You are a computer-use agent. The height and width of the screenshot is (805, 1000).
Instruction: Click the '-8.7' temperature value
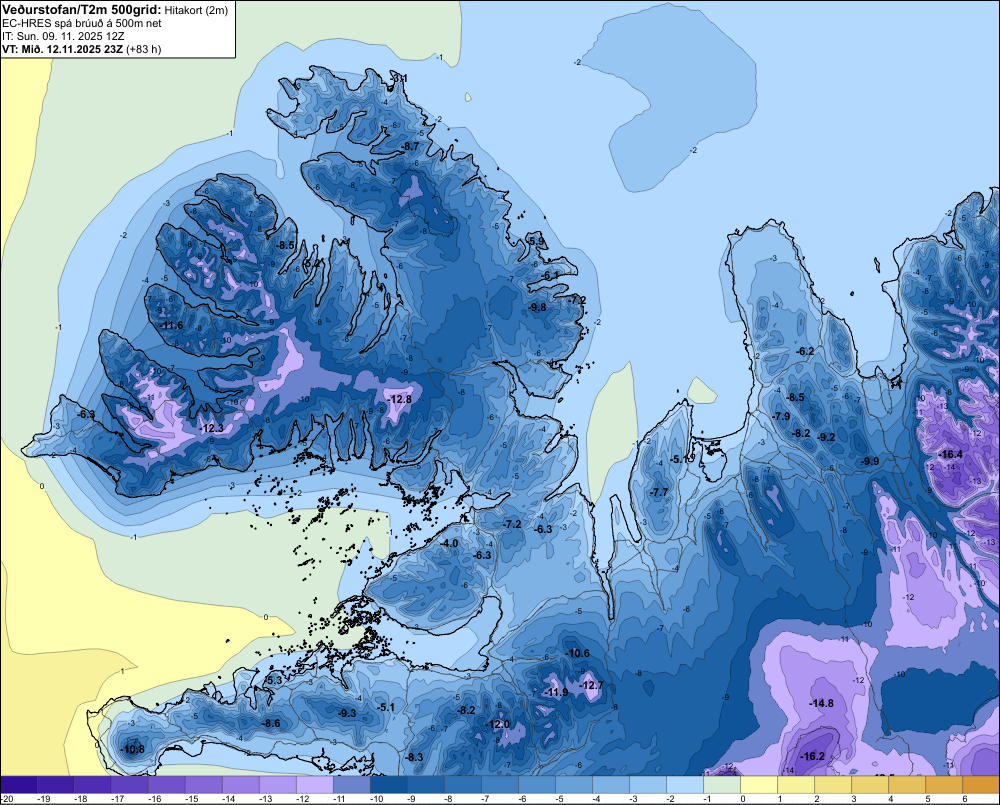pos(409,146)
